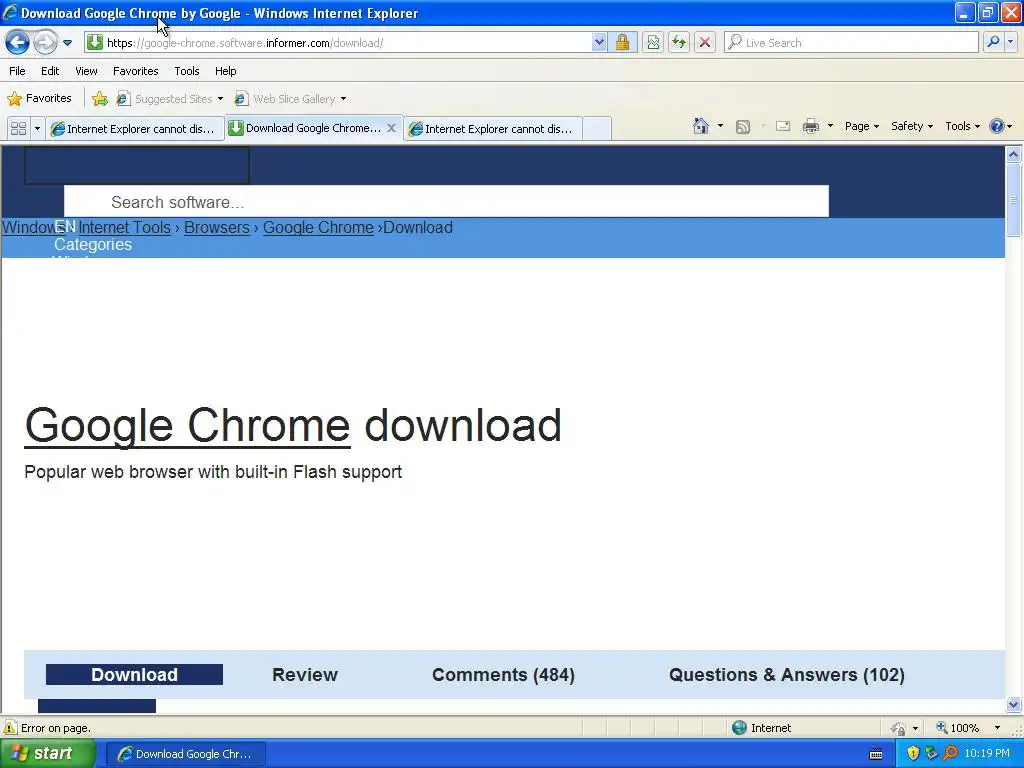Screen dimensions: 1024x768
Task: Click the address bar URL field
Action: point(346,43)
